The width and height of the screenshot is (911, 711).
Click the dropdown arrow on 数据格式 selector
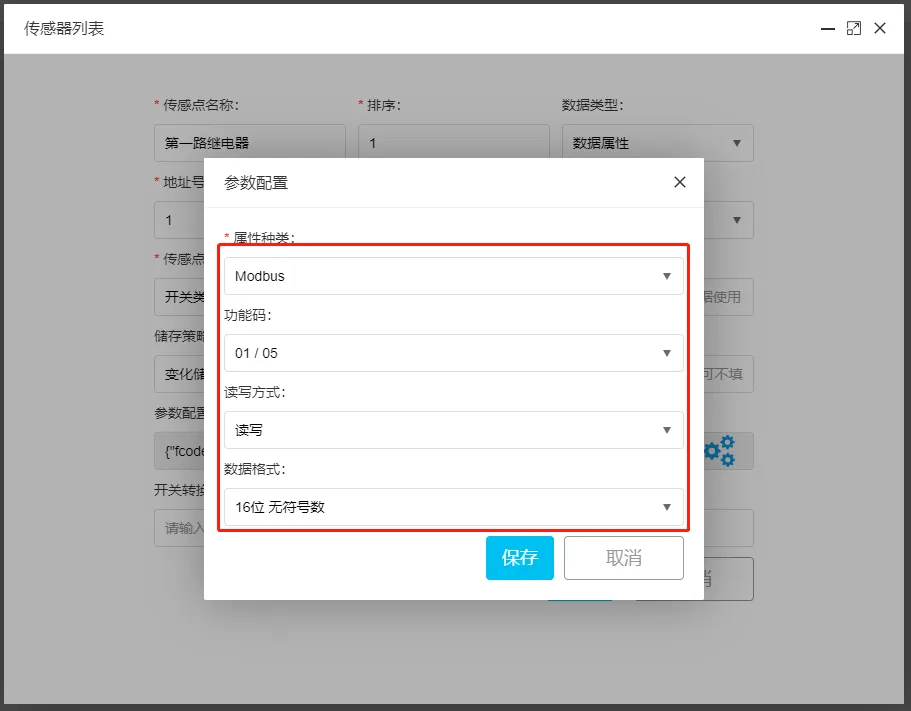tap(667, 507)
